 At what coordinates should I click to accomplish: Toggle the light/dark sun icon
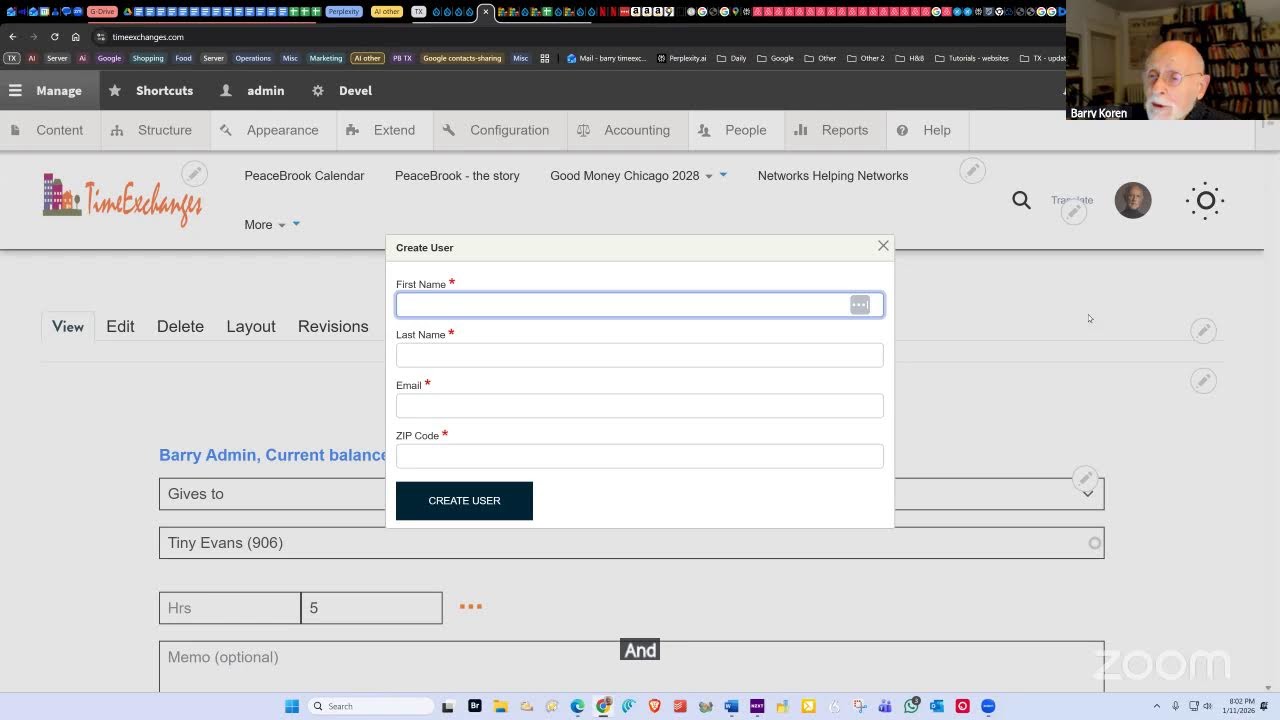click(x=1206, y=200)
